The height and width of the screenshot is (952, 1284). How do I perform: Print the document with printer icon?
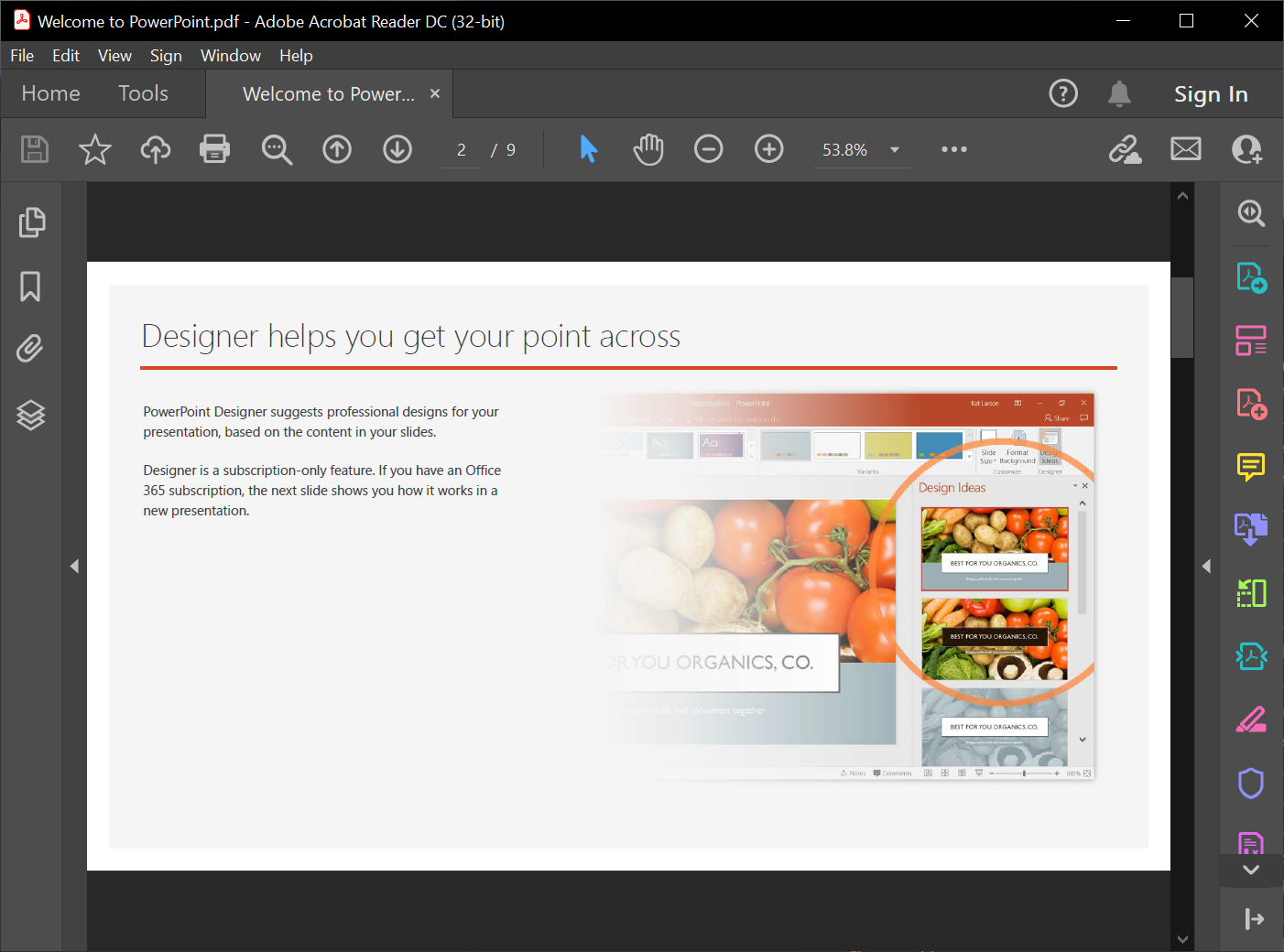tap(215, 149)
